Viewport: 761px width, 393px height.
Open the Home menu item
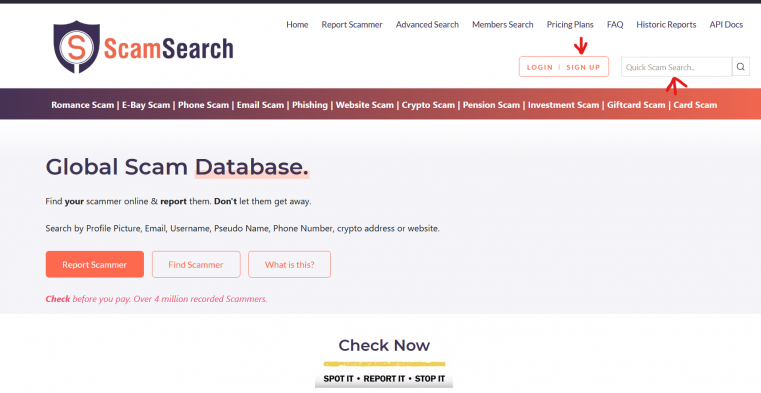point(297,25)
